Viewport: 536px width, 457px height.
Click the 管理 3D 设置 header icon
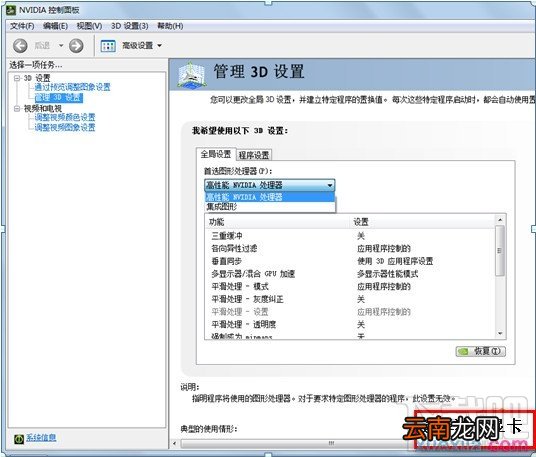click(x=192, y=75)
